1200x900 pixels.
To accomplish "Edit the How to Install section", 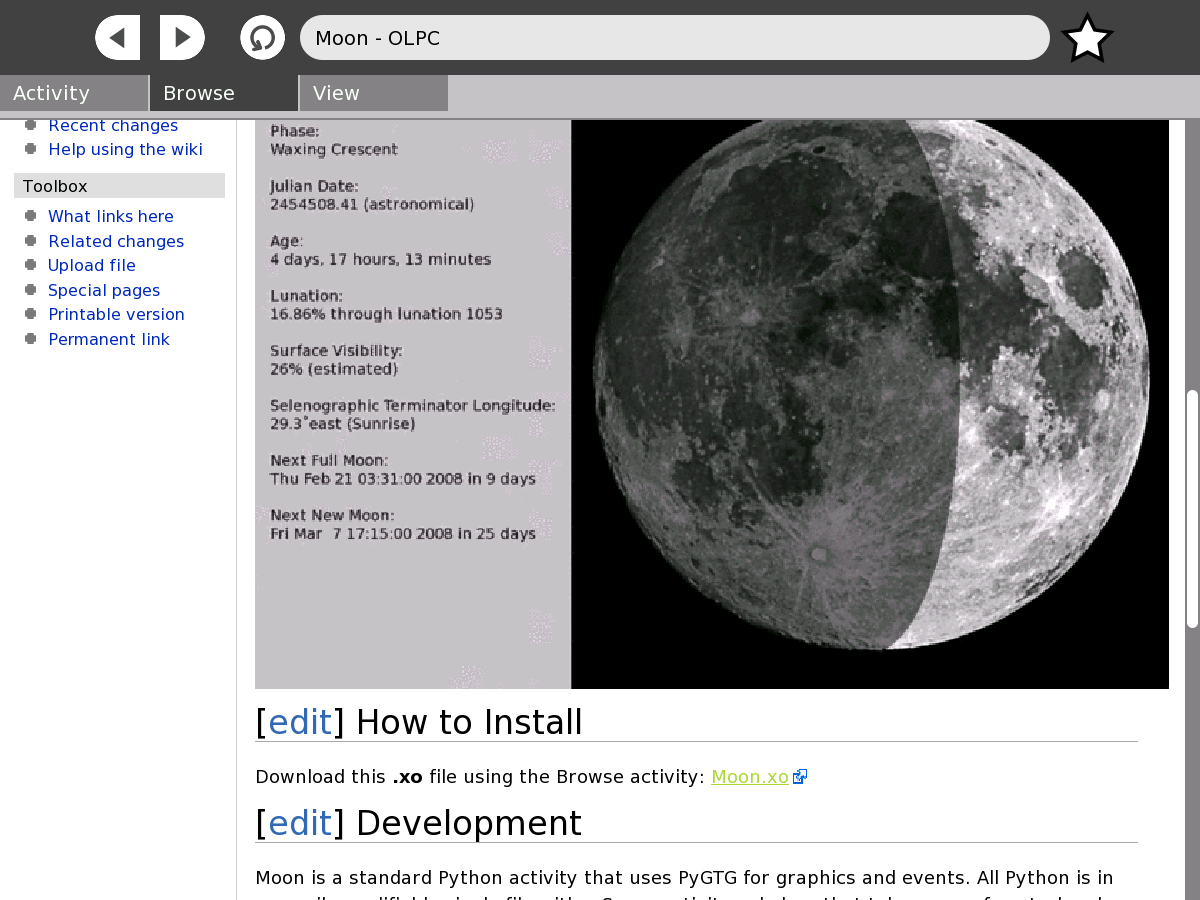I will click(x=300, y=722).
